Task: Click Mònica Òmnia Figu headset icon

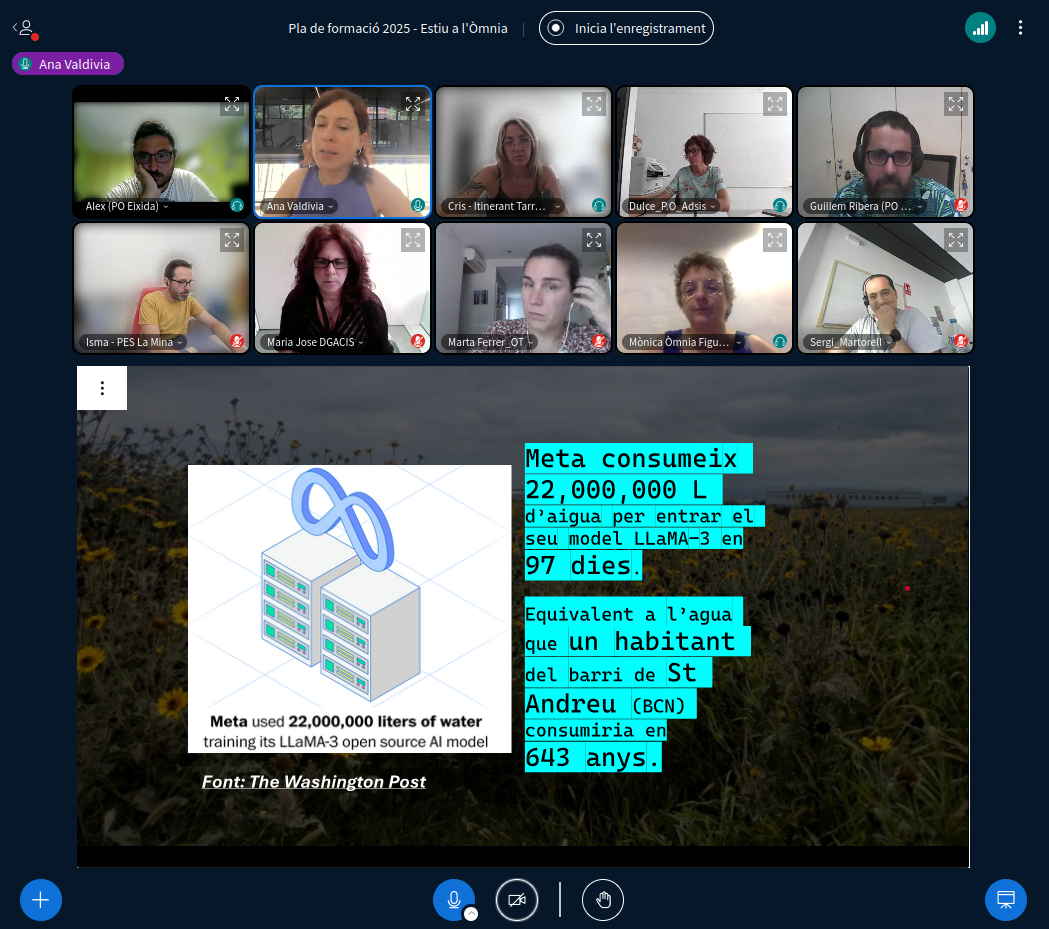Action: (779, 341)
